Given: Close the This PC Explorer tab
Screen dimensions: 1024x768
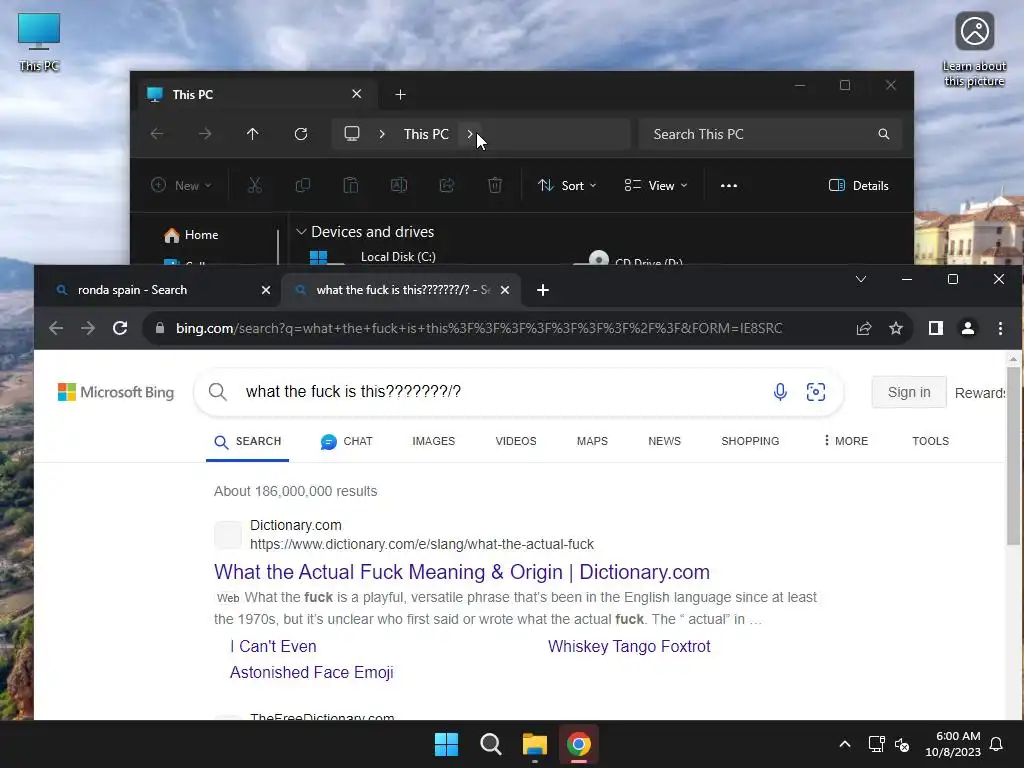Looking at the screenshot, I should click(357, 94).
